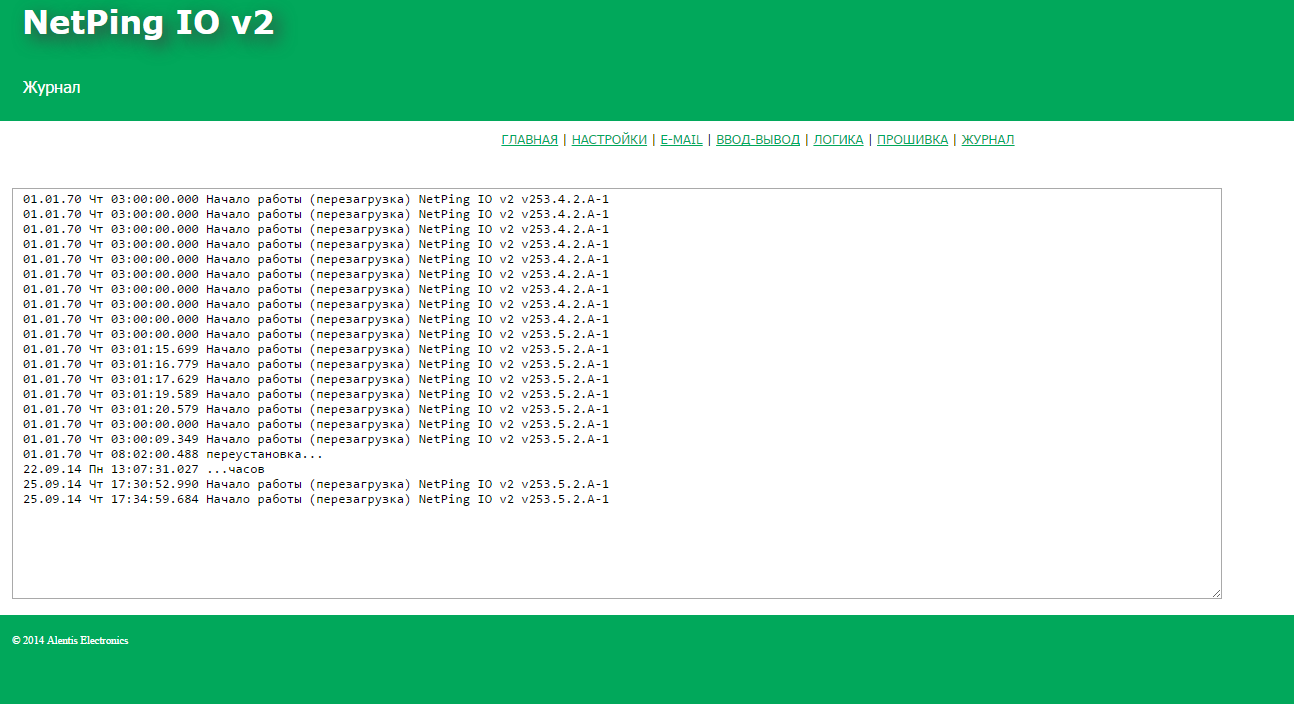This screenshot has width=1294, height=704.
Task: Click the log entry at 03:00:09.349
Action: click(x=315, y=439)
